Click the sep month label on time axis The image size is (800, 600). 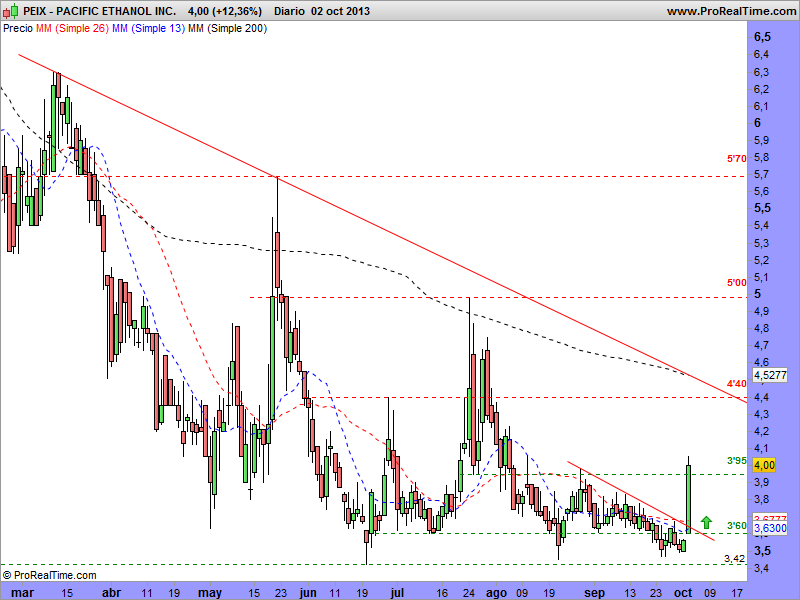click(x=594, y=593)
